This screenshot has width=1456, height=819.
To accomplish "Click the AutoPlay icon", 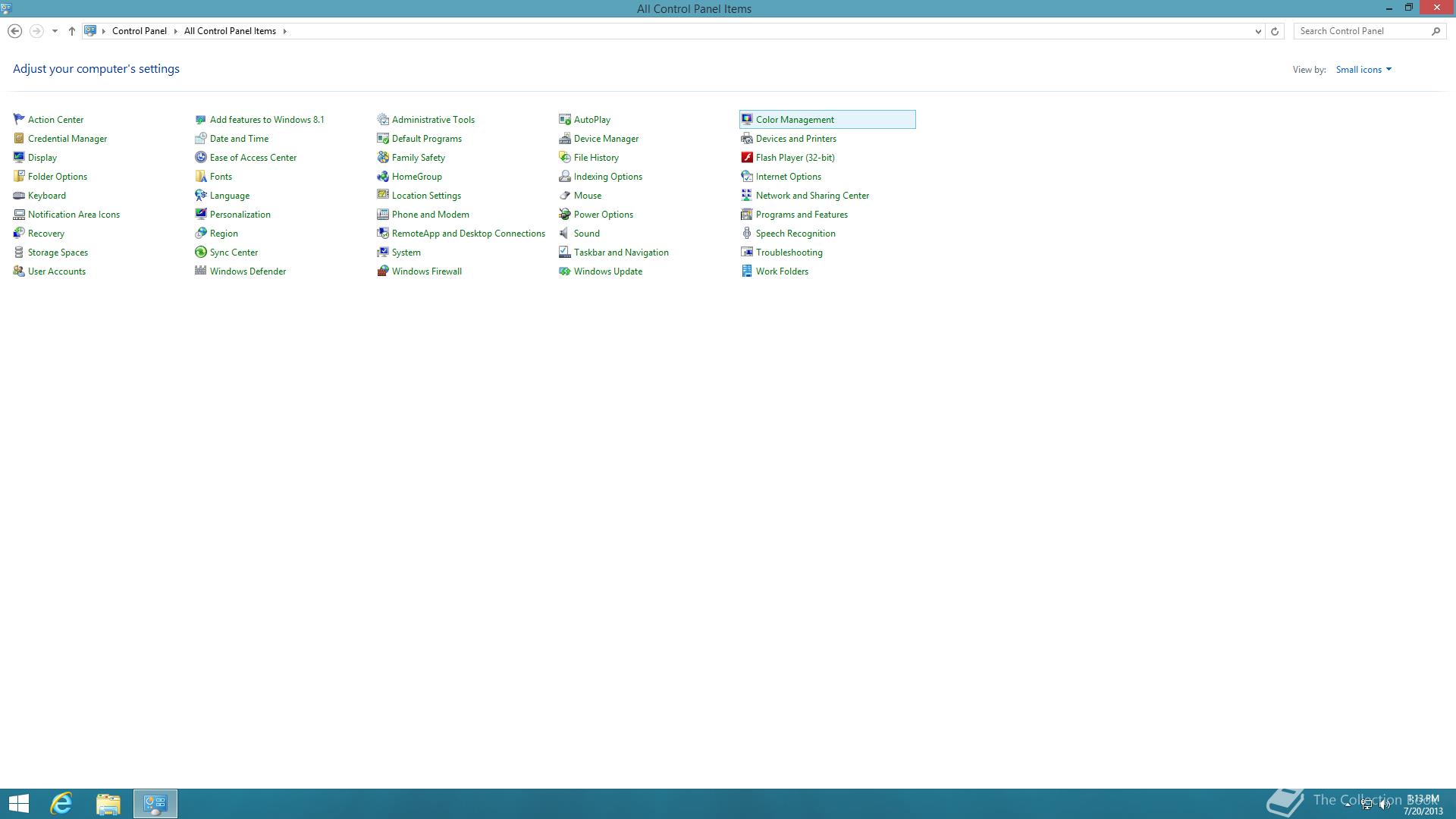I will point(565,119).
